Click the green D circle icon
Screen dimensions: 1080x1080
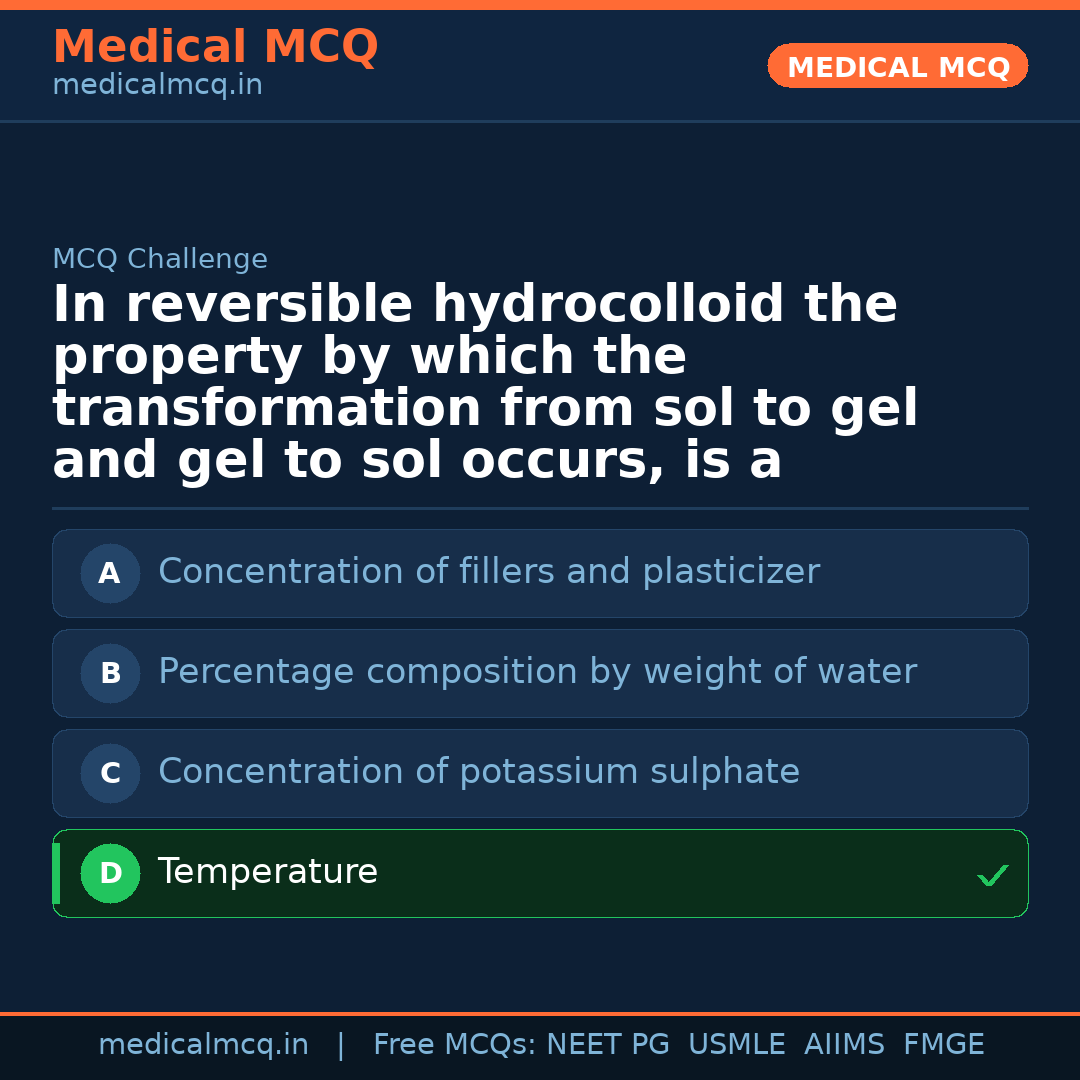coord(110,873)
